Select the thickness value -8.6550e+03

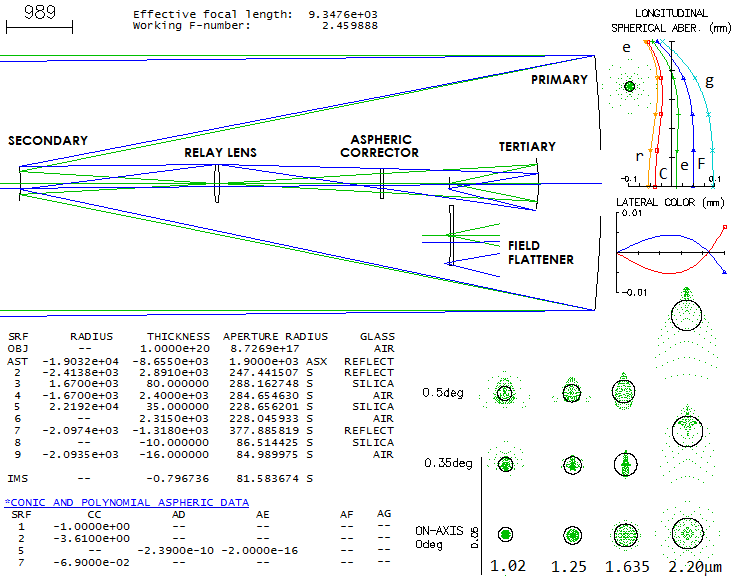point(170,362)
